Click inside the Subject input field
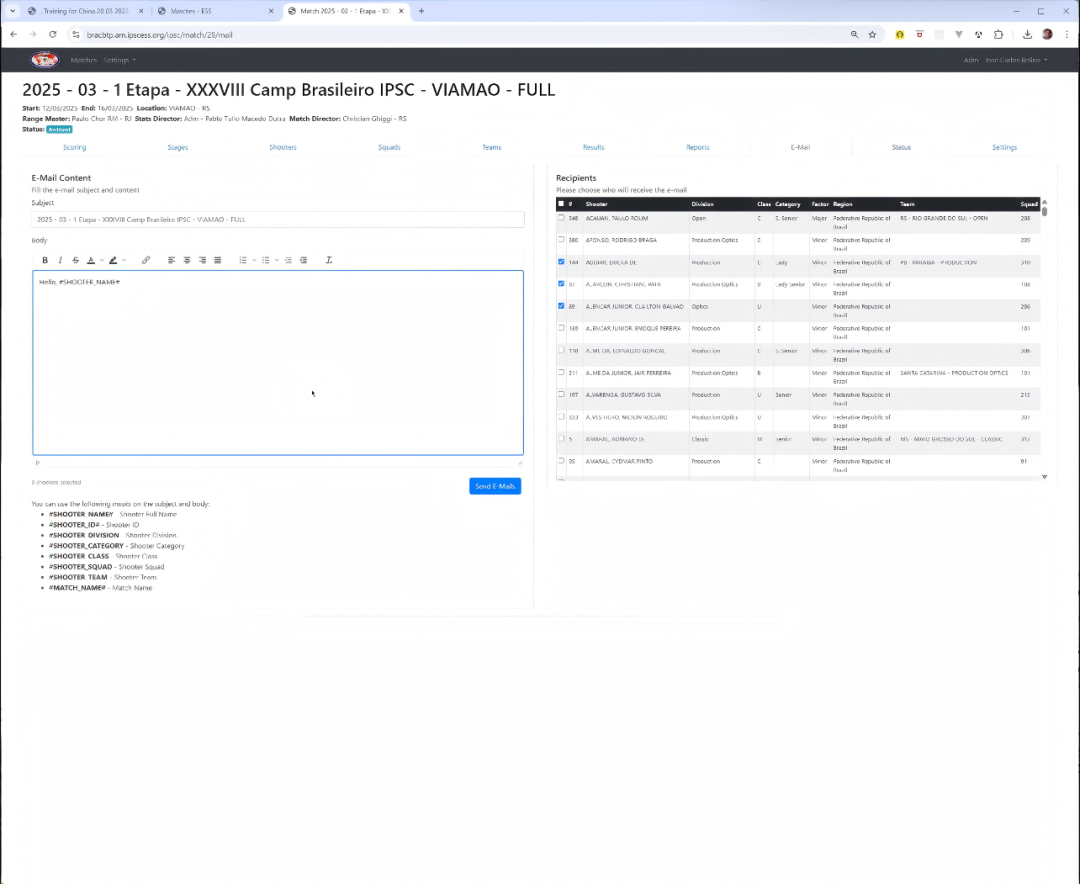This screenshot has height=884, width=1080. pos(278,219)
